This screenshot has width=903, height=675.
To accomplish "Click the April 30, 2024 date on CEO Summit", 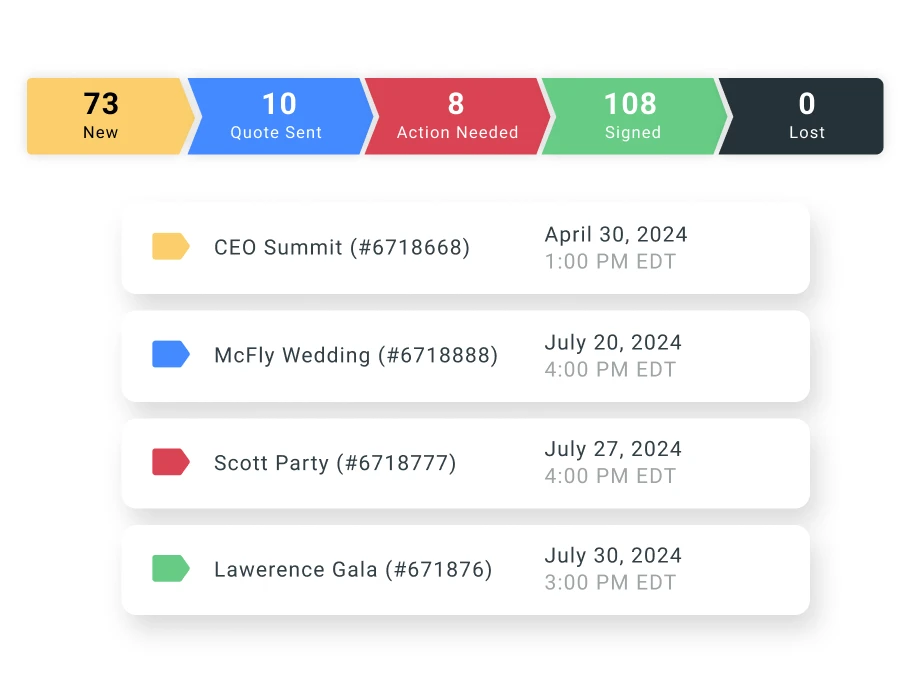I will [615, 234].
